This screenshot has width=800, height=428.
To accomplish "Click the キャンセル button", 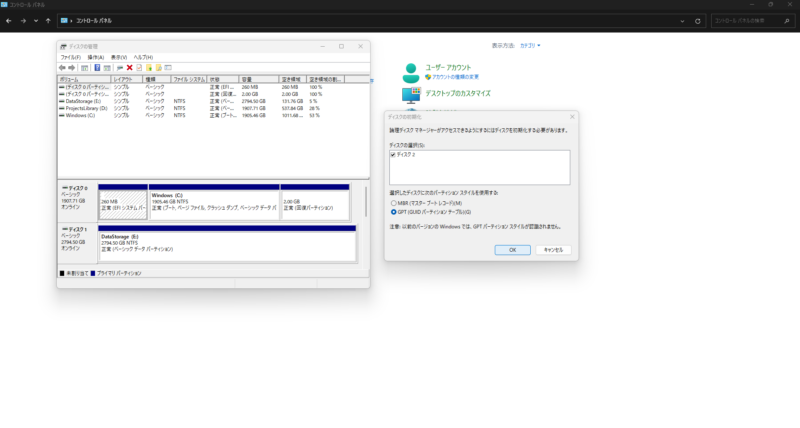I will 554,250.
